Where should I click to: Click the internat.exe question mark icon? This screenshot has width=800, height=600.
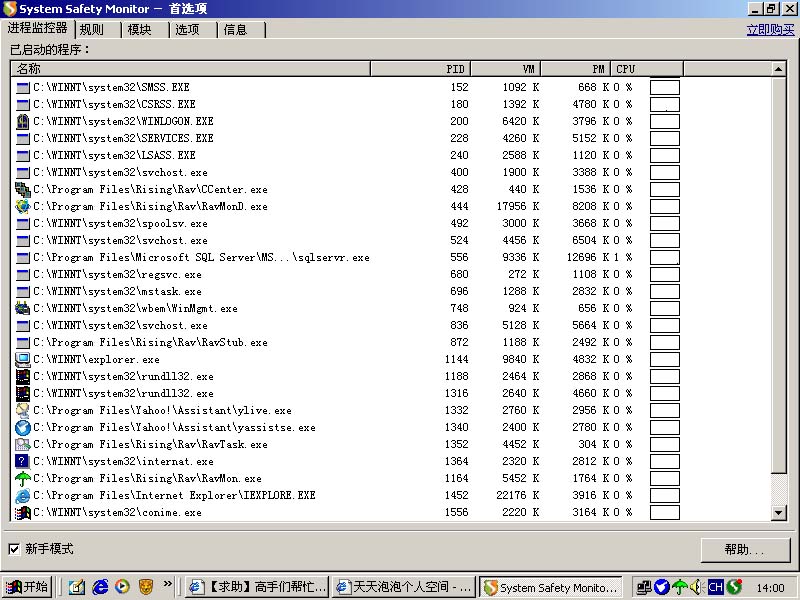click(22, 461)
